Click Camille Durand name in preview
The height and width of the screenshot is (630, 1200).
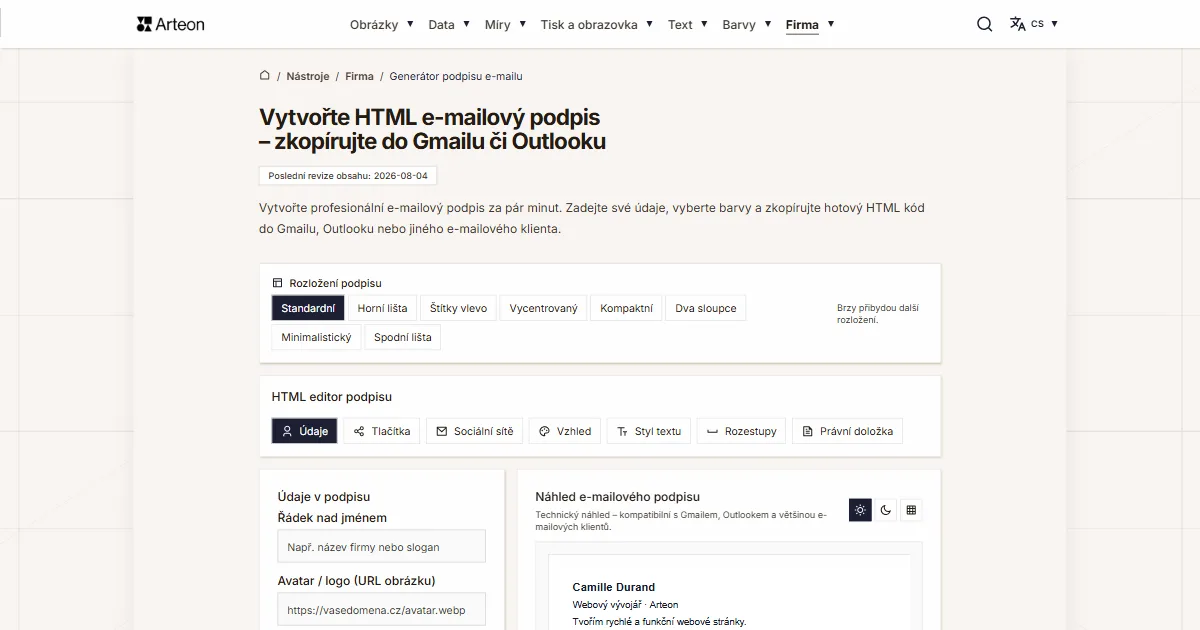point(613,587)
